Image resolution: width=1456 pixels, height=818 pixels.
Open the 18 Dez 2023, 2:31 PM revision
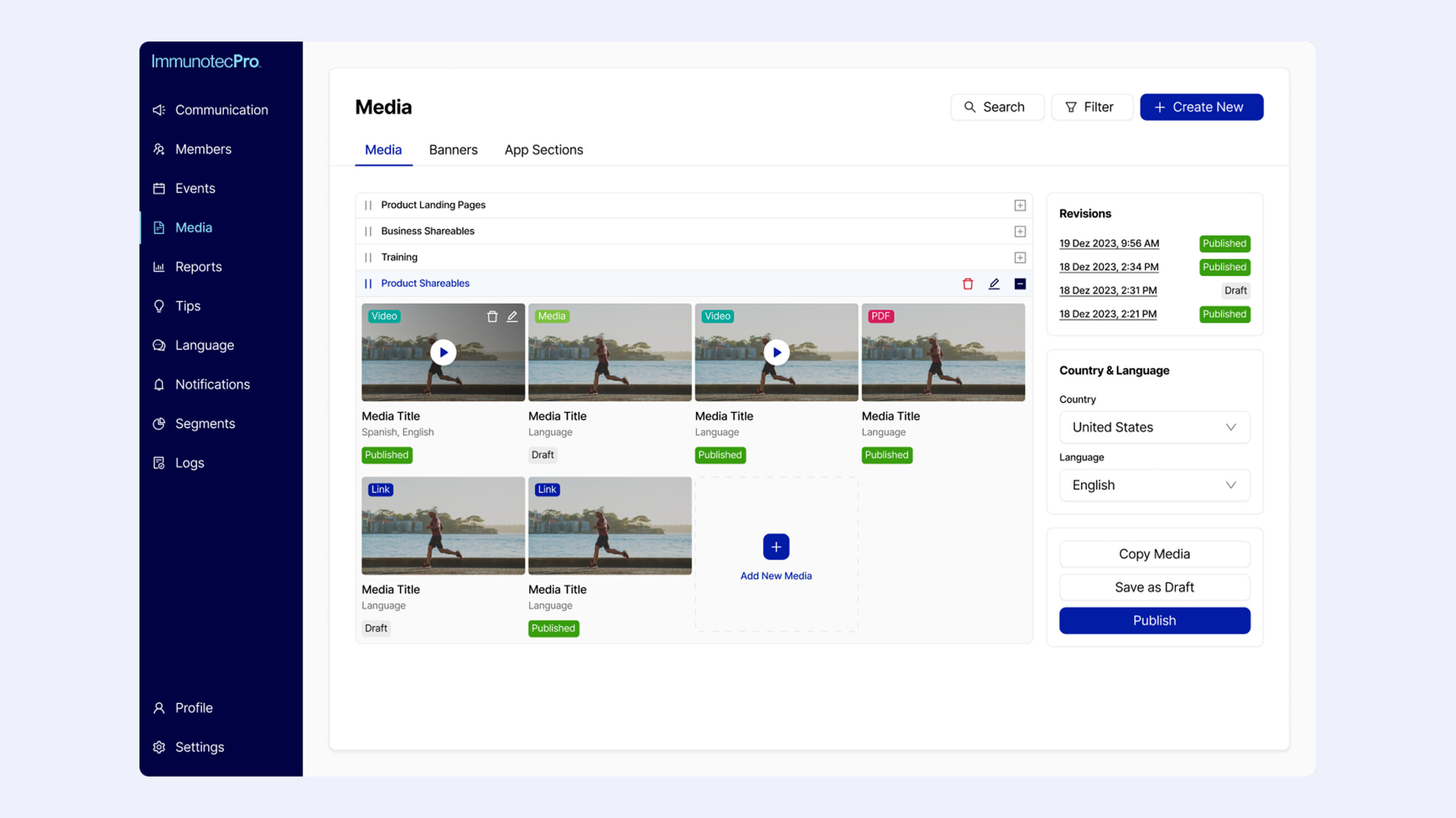(1107, 290)
